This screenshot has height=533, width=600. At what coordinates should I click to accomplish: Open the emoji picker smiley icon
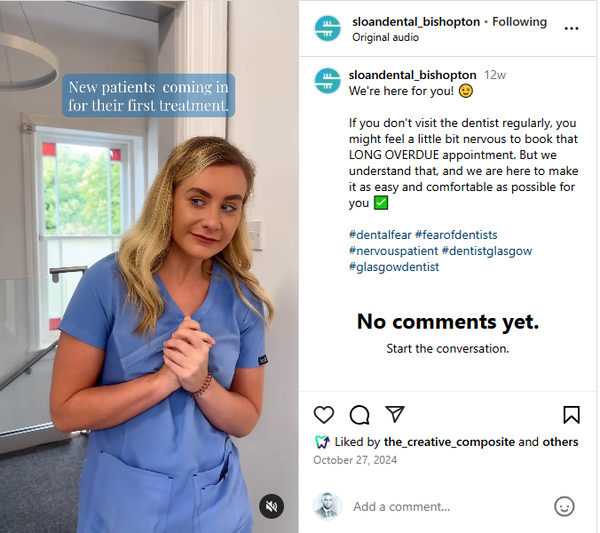(564, 507)
